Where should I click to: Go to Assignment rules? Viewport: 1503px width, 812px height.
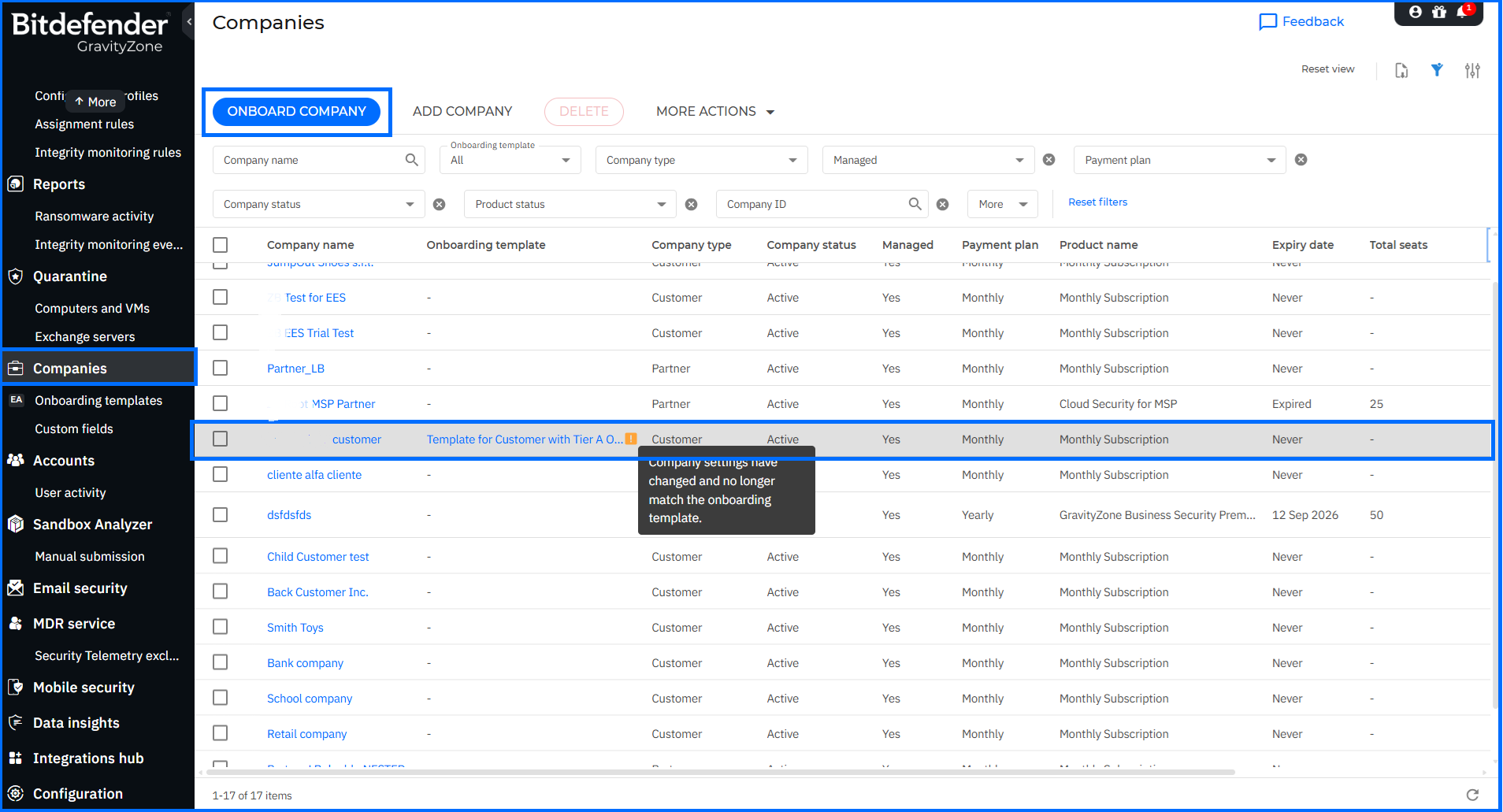click(x=84, y=124)
